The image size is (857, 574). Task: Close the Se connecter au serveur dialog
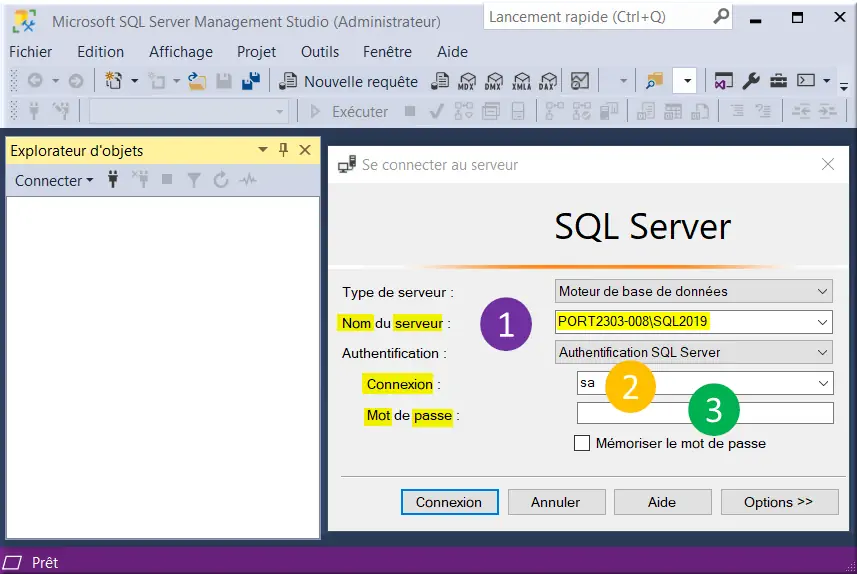click(828, 164)
